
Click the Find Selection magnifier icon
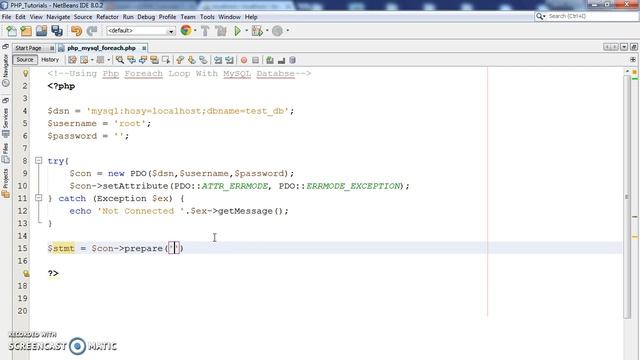[x=120, y=60]
